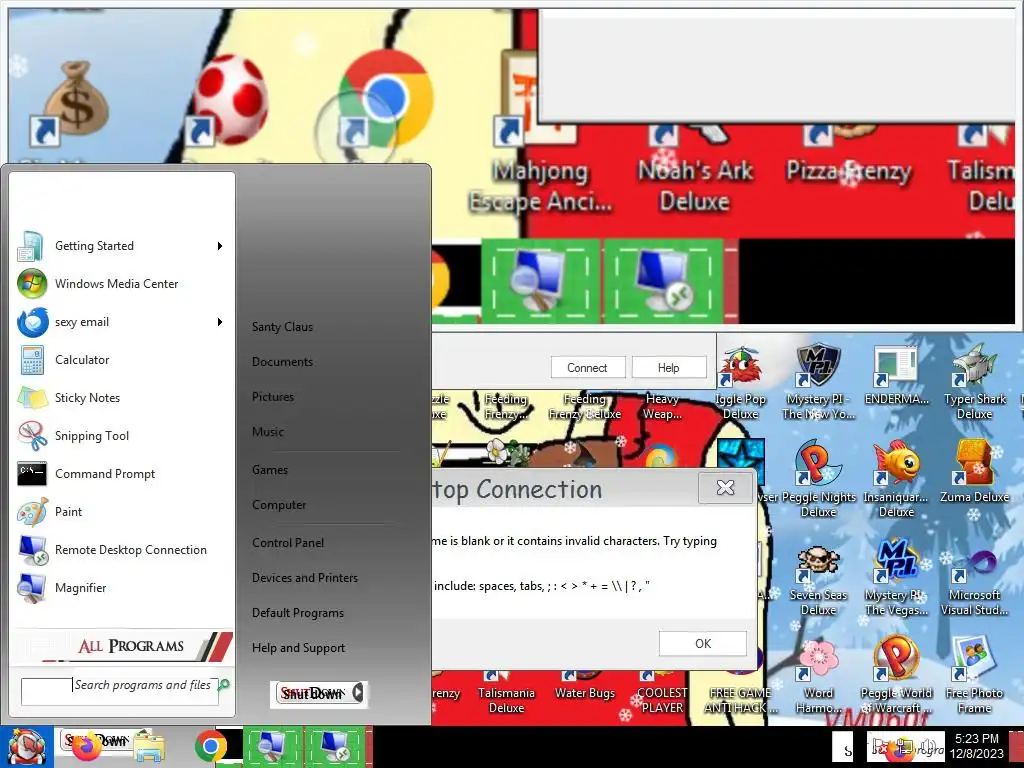The height and width of the screenshot is (768, 1024).
Task: Open File Explorer from the taskbar
Action: pyautogui.click(x=149, y=747)
